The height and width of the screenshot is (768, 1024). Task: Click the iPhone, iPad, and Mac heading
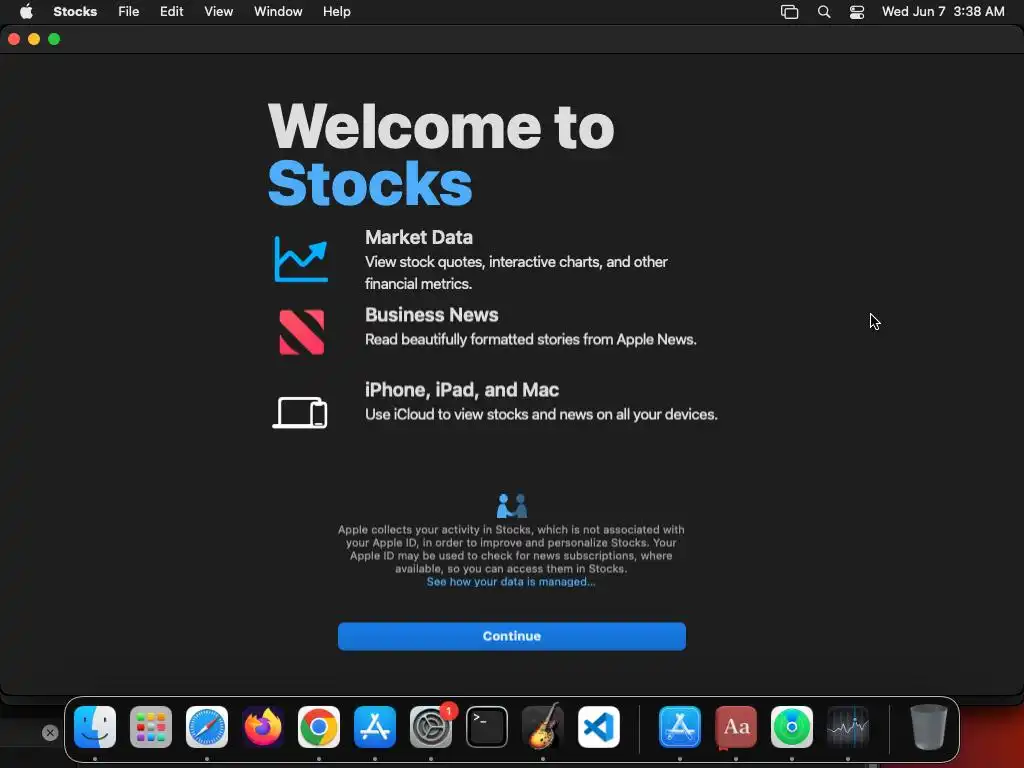(x=462, y=390)
